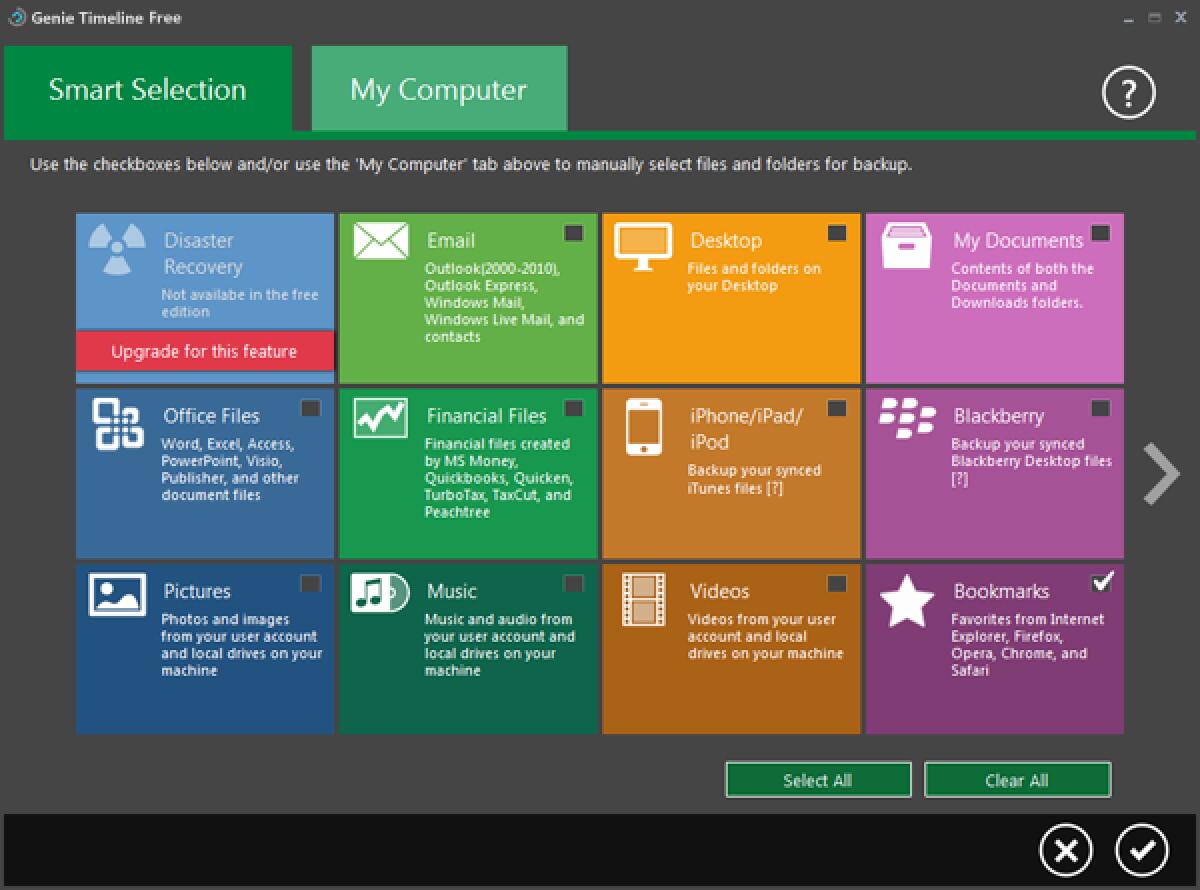Click the Select All button
The image size is (1200, 890).
[818, 779]
